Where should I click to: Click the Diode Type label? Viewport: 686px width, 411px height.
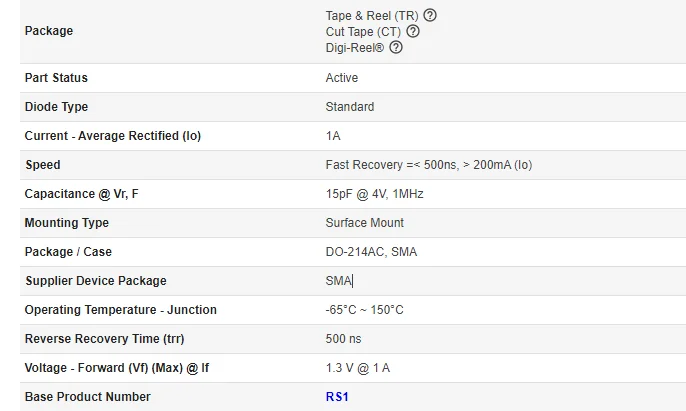pyautogui.click(x=56, y=107)
